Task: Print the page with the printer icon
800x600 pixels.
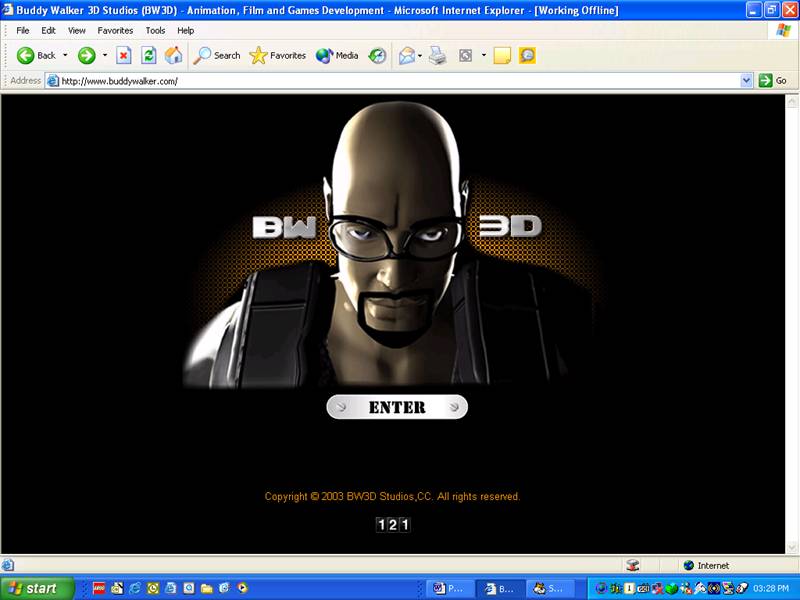Action: (x=437, y=55)
